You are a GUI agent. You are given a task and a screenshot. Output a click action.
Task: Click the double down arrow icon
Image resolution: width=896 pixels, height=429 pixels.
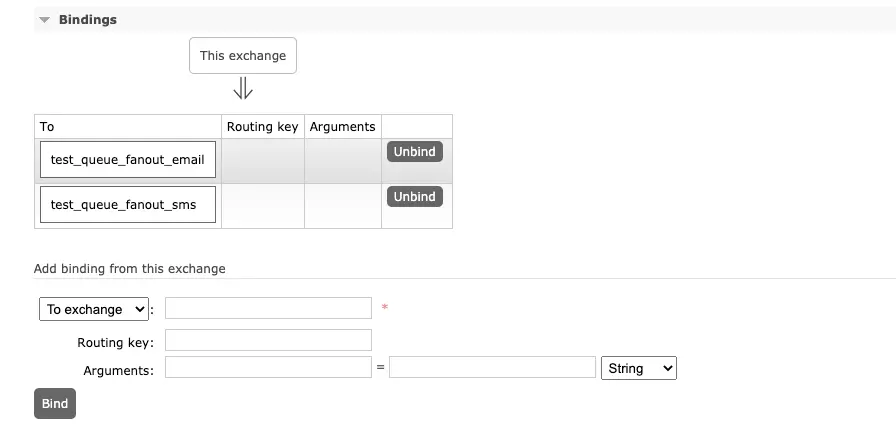pos(243,90)
